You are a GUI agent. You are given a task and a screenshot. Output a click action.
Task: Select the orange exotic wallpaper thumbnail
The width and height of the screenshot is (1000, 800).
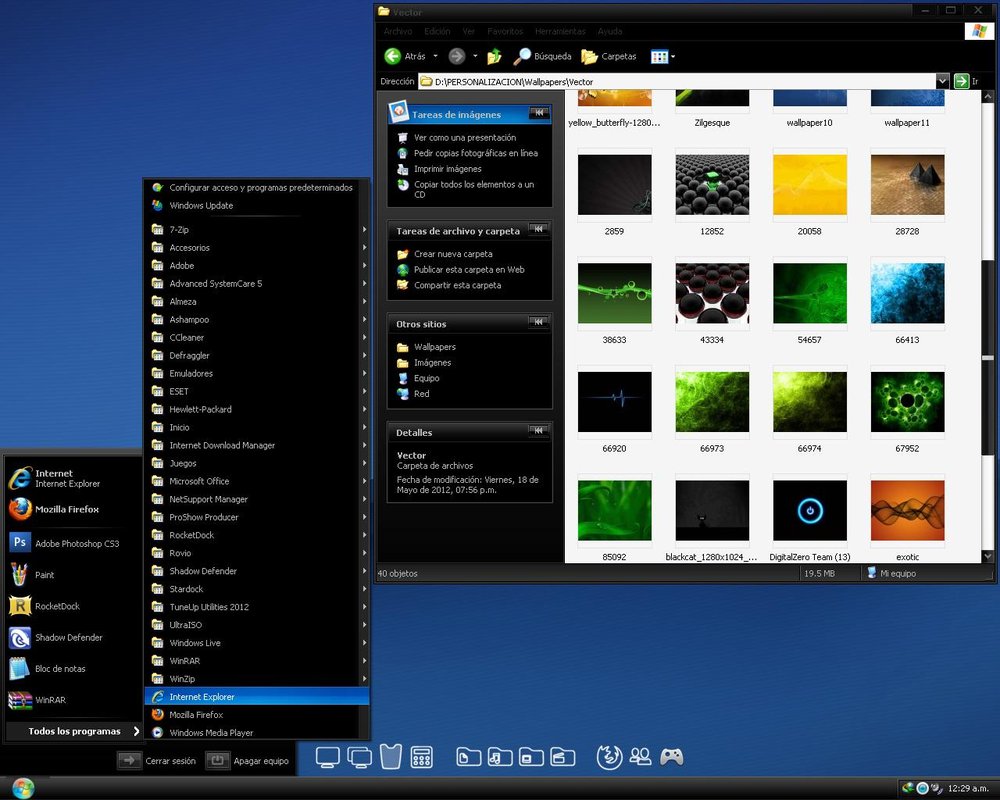pos(907,511)
